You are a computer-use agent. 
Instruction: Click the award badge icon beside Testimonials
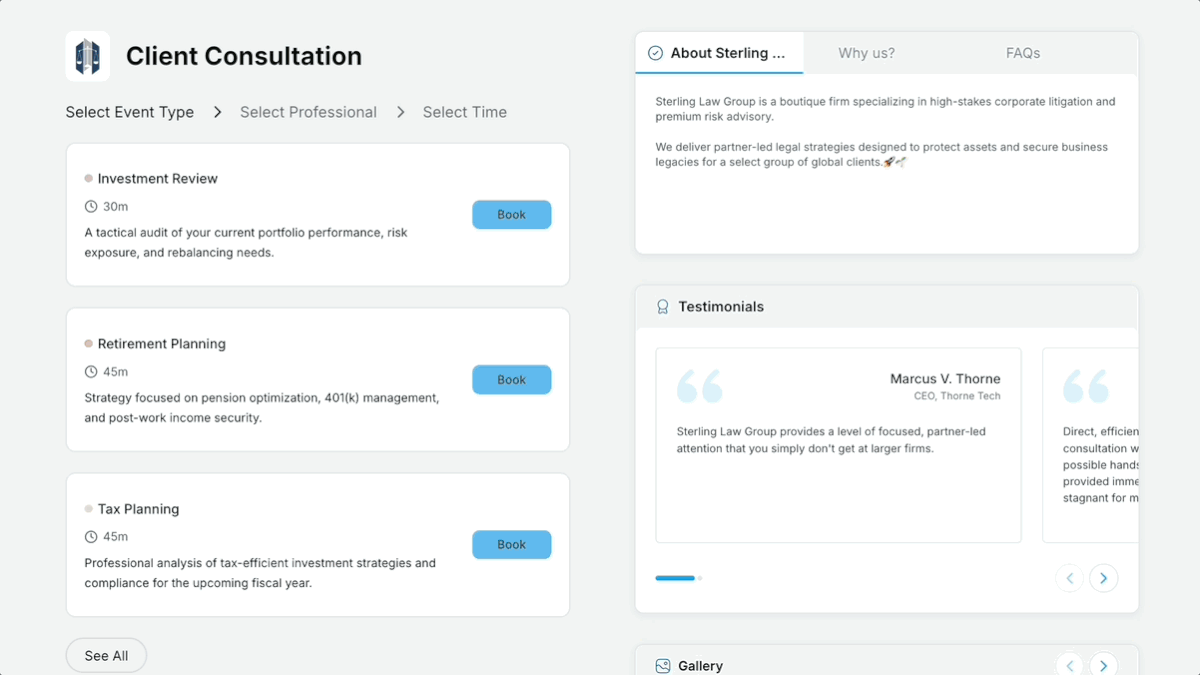coord(662,306)
